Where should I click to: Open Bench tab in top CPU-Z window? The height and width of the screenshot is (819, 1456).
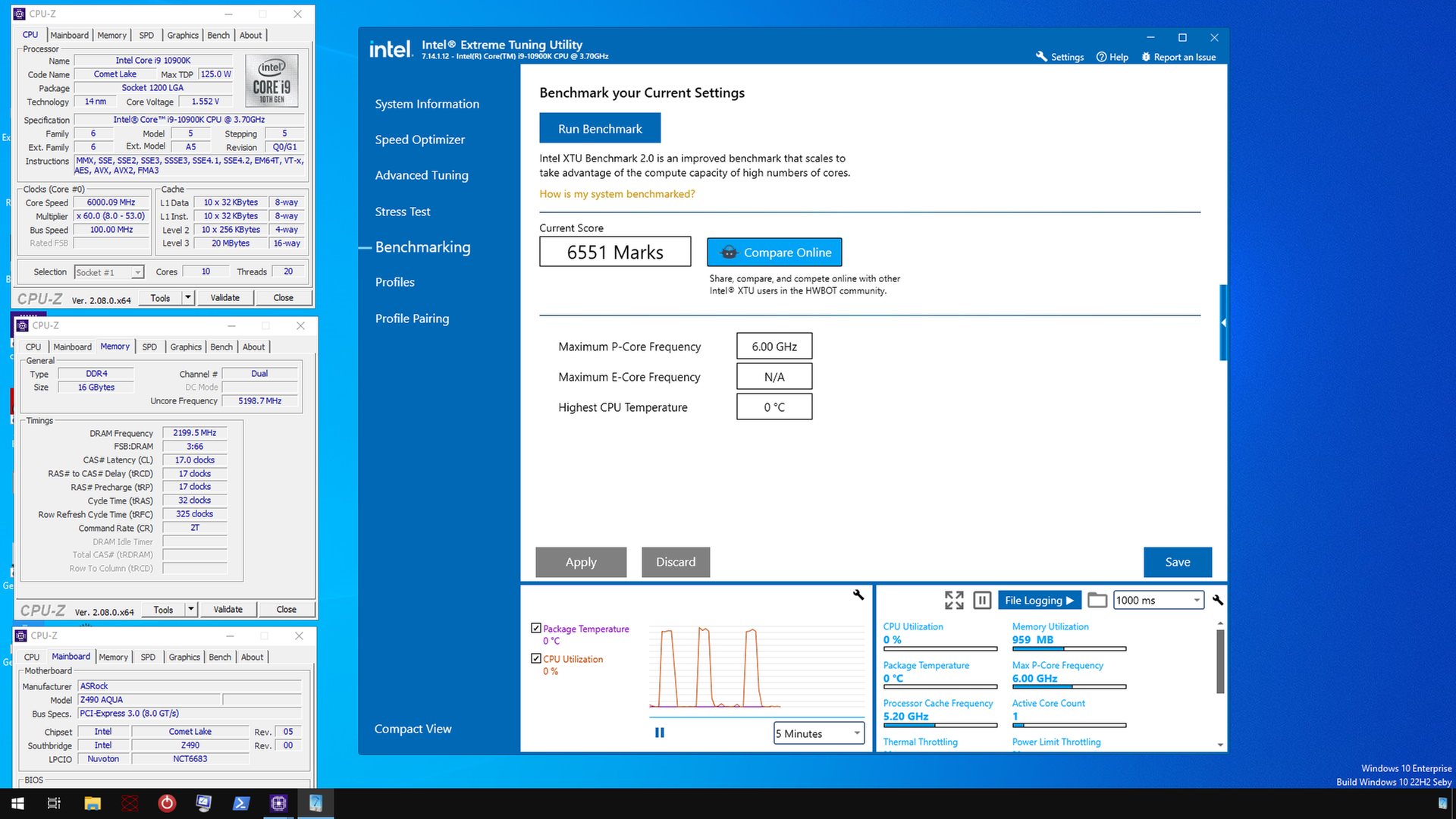[x=218, y=35]
